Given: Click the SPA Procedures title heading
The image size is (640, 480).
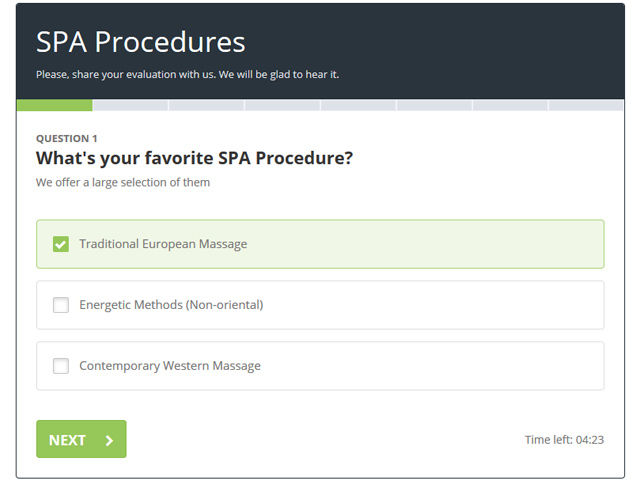Looking at the screenshot, I should click(140, 42).
